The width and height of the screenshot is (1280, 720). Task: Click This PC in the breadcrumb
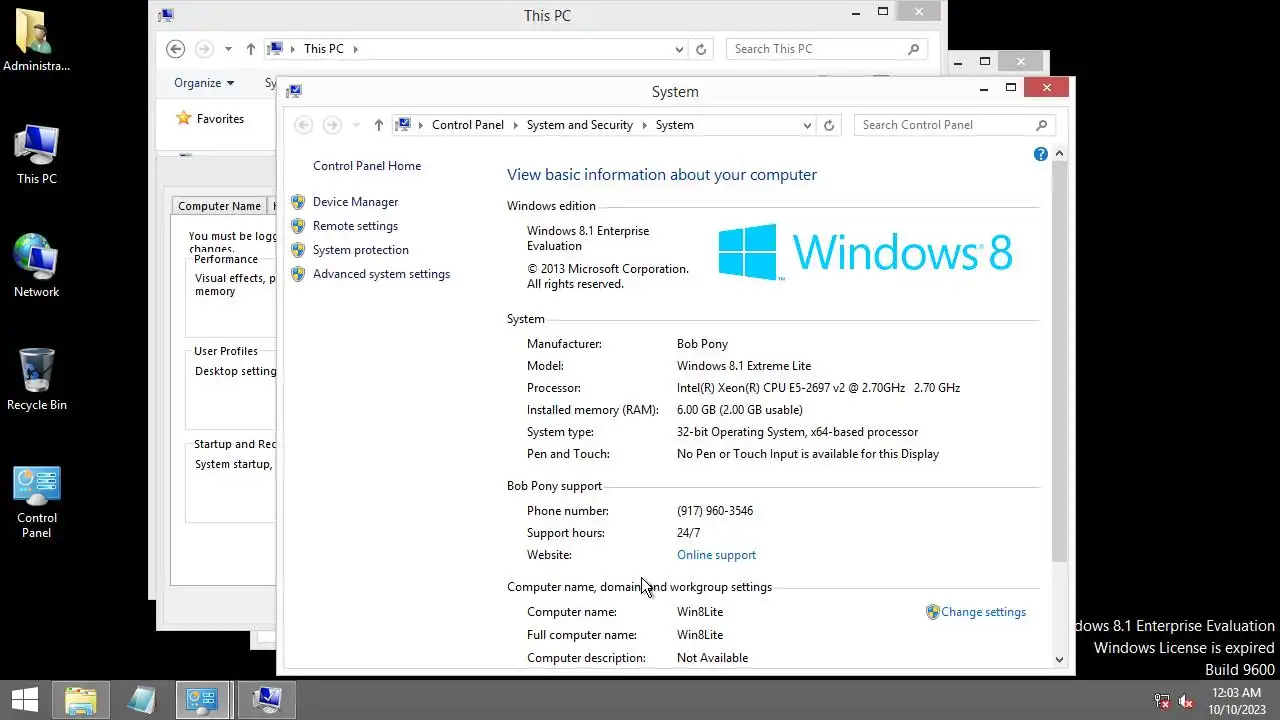pos(323,49)
